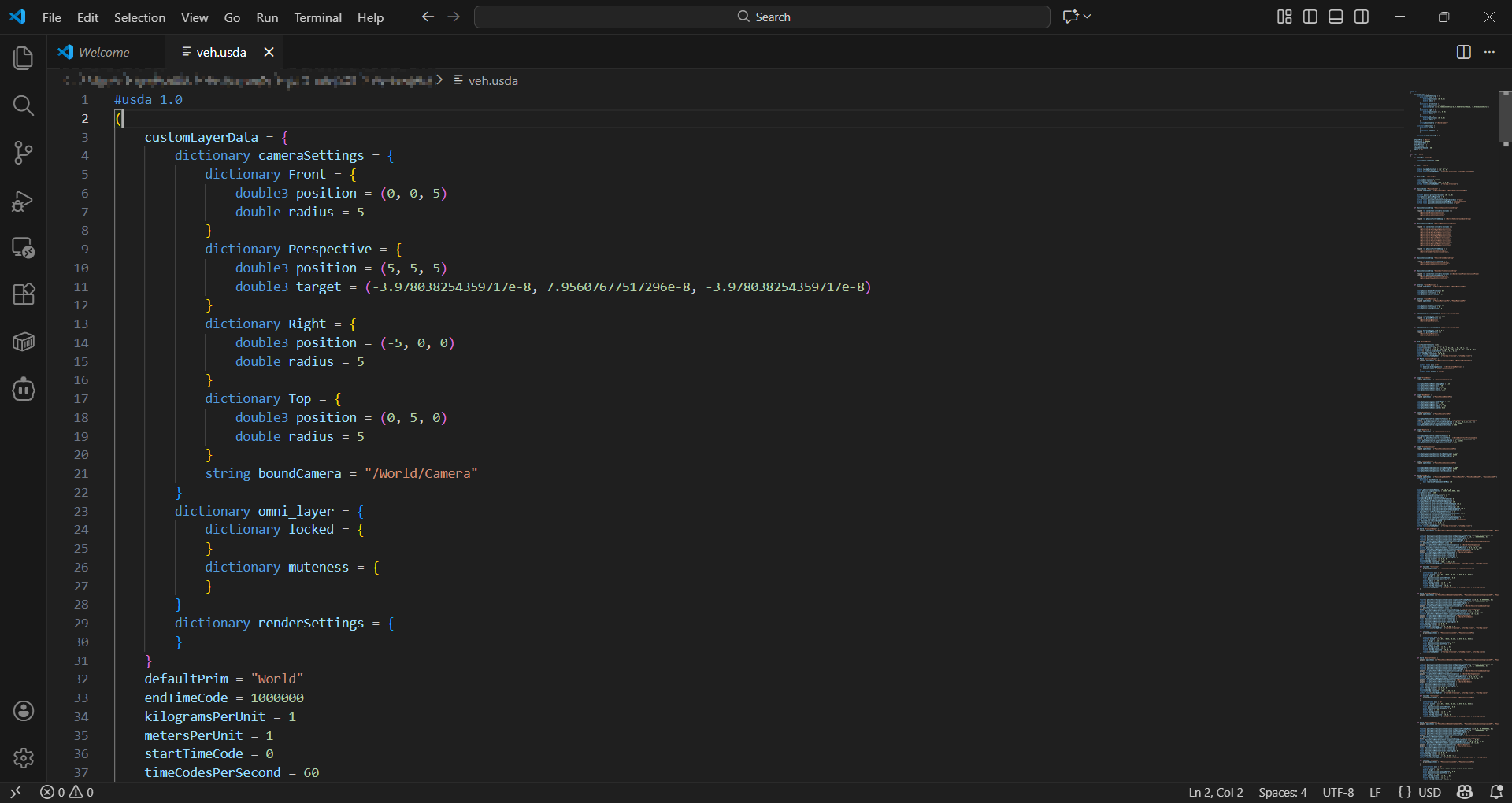This screenshot has height=803, width=1512.
Task: Open Run and Debug view
Action: (x=24, y=202)
